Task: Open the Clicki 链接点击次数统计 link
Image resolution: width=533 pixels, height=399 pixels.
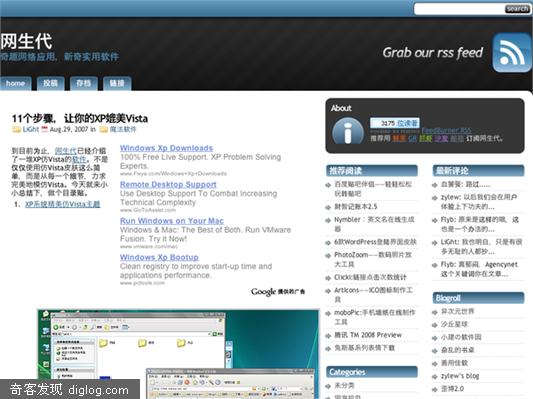Action: coord(370,277)
